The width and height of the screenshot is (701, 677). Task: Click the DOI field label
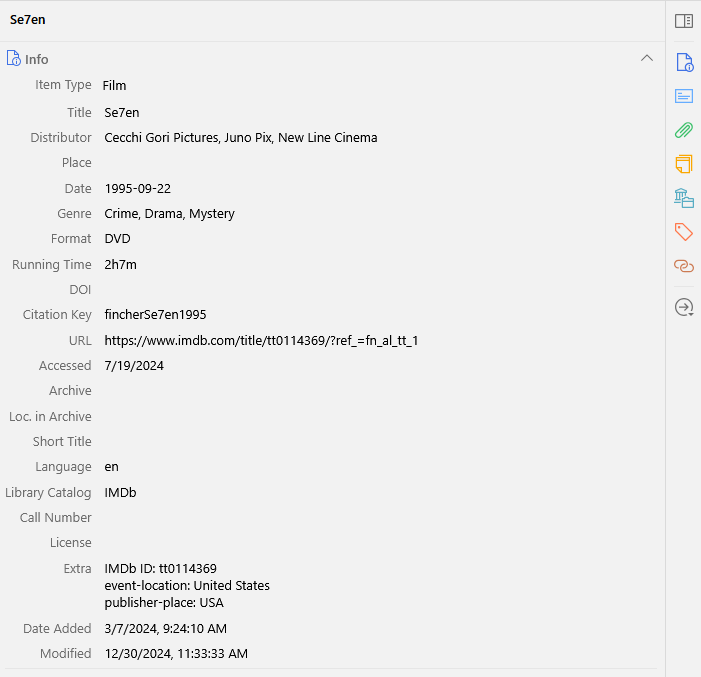tap(80, 290)
